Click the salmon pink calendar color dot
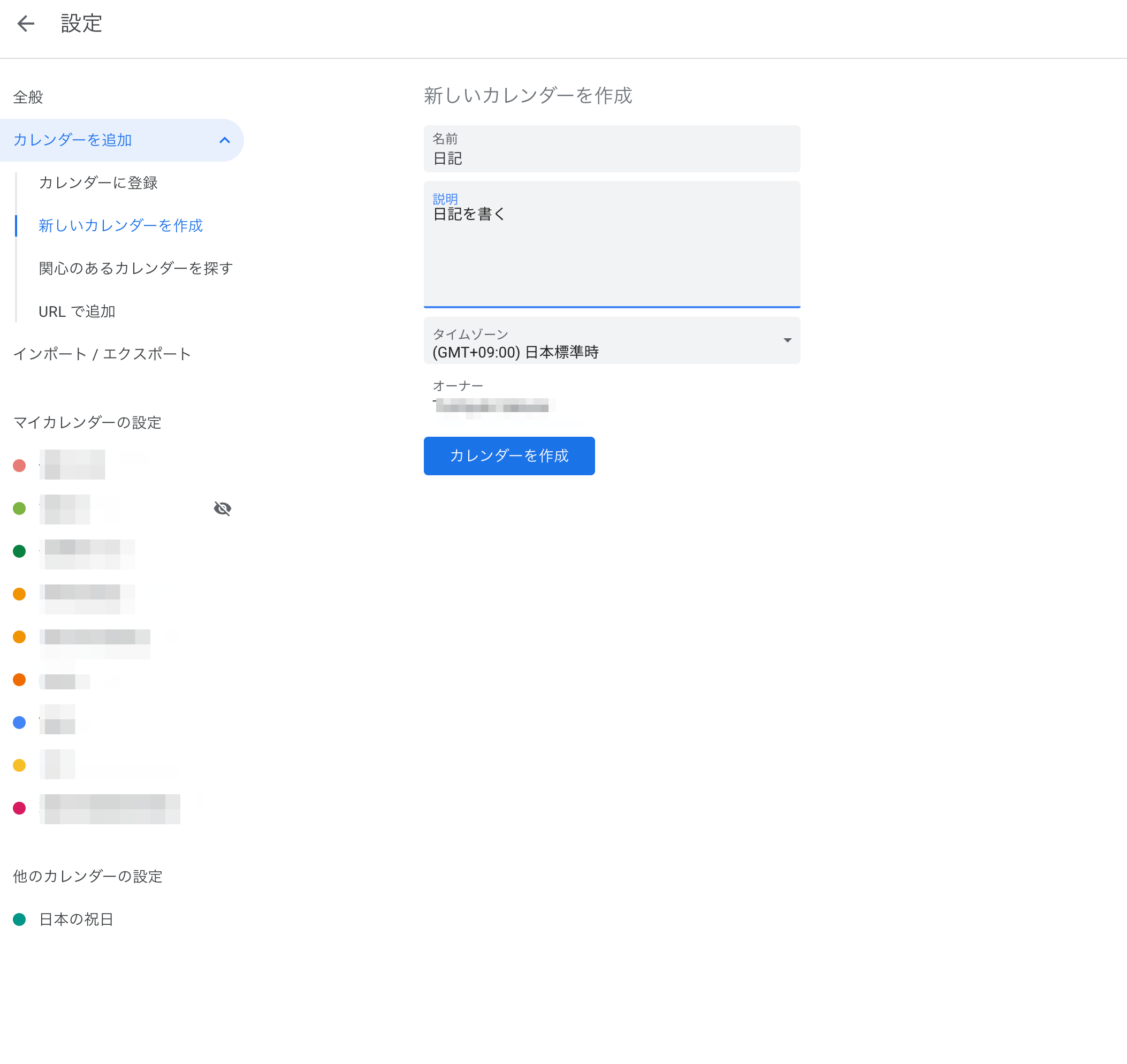Image resolution: width=1127 pixels, height=1064 pixels. (x=19, y=466)
